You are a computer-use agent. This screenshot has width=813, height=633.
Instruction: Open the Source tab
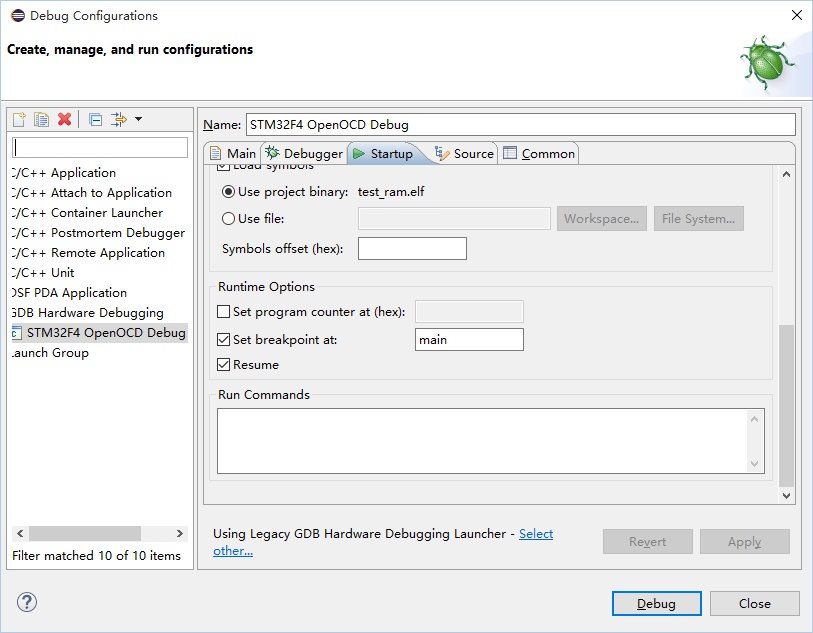pyautogui.click(x=464, y=154)
